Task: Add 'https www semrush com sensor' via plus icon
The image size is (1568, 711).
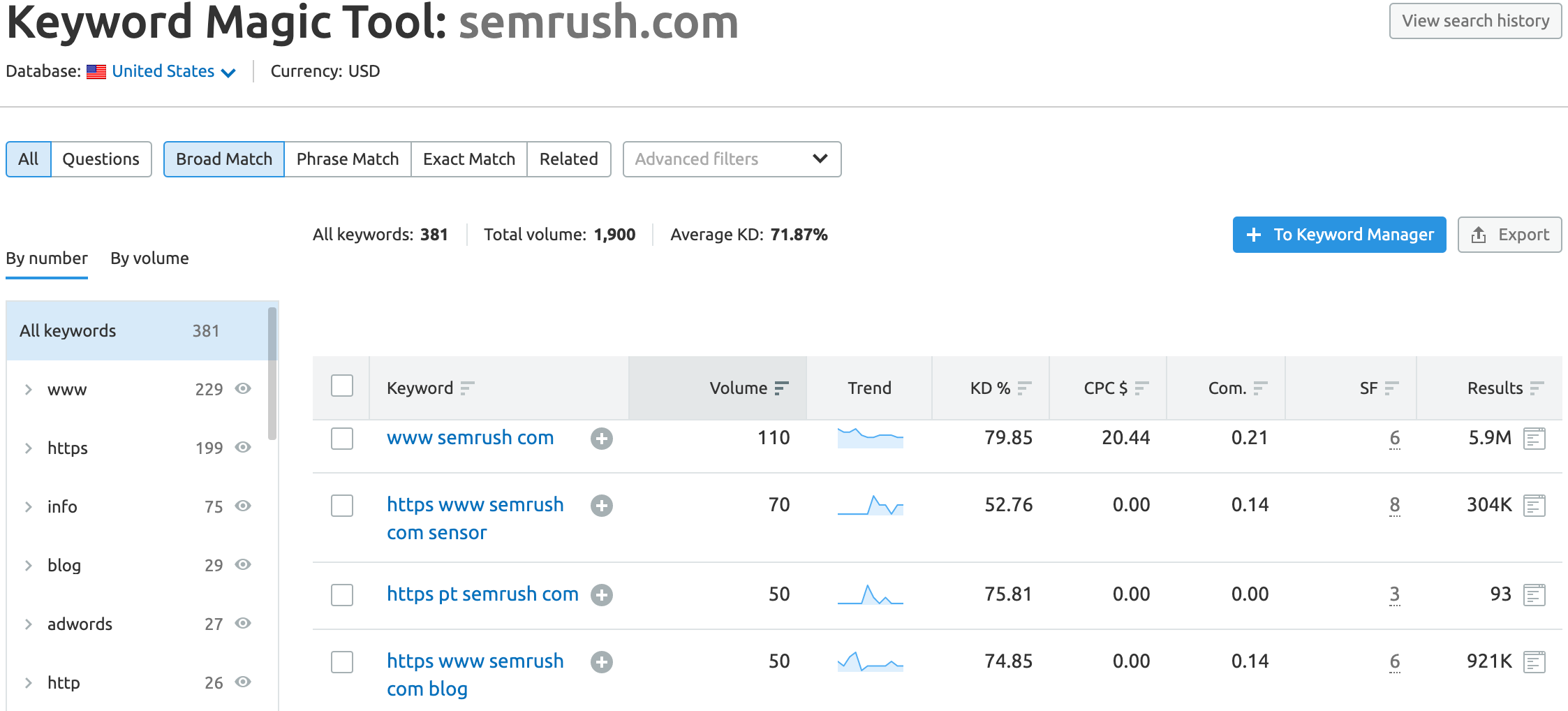Action: pos(601,506)
